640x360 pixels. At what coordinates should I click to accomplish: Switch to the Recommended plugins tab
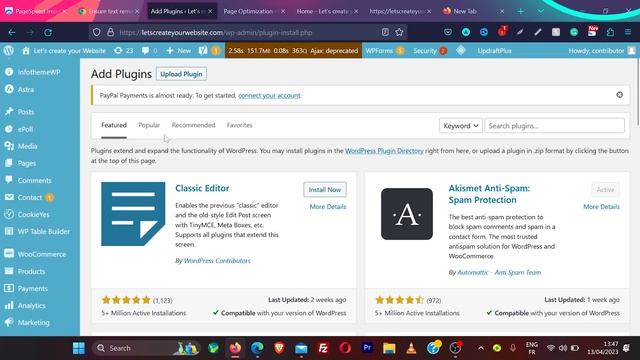coord(193,125)
